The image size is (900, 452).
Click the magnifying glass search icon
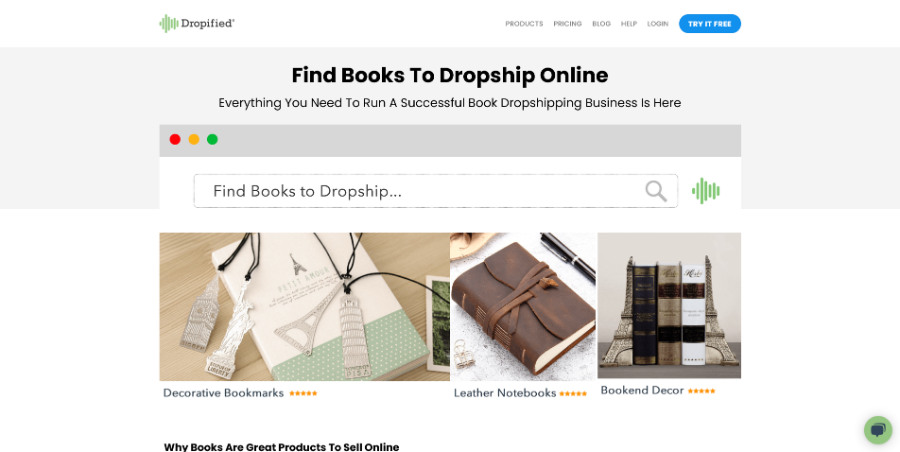click(x=655, y=191)
